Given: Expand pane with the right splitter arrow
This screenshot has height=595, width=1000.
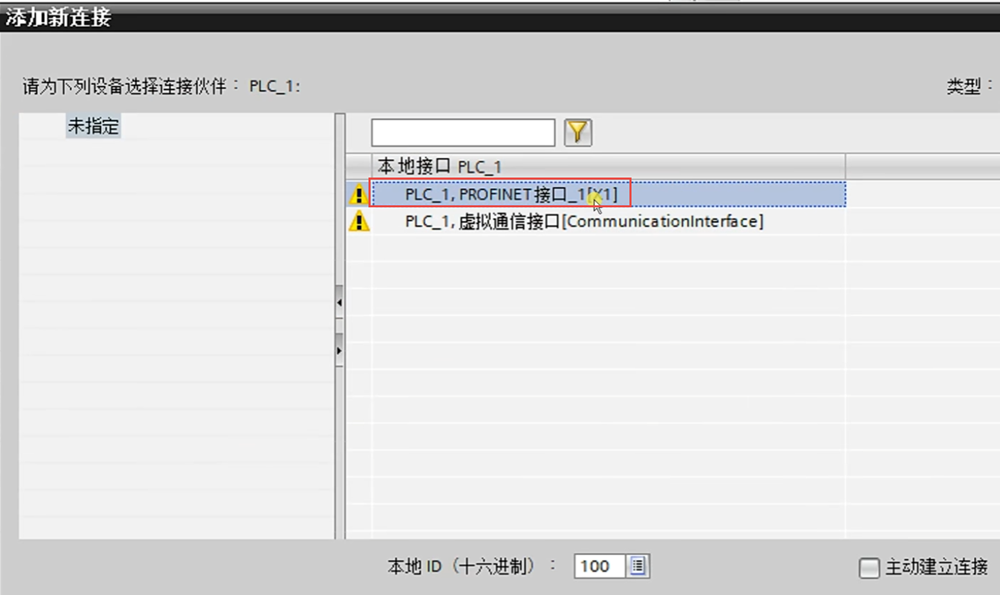Looking at the screenshot, I should (x=339, y=350).
